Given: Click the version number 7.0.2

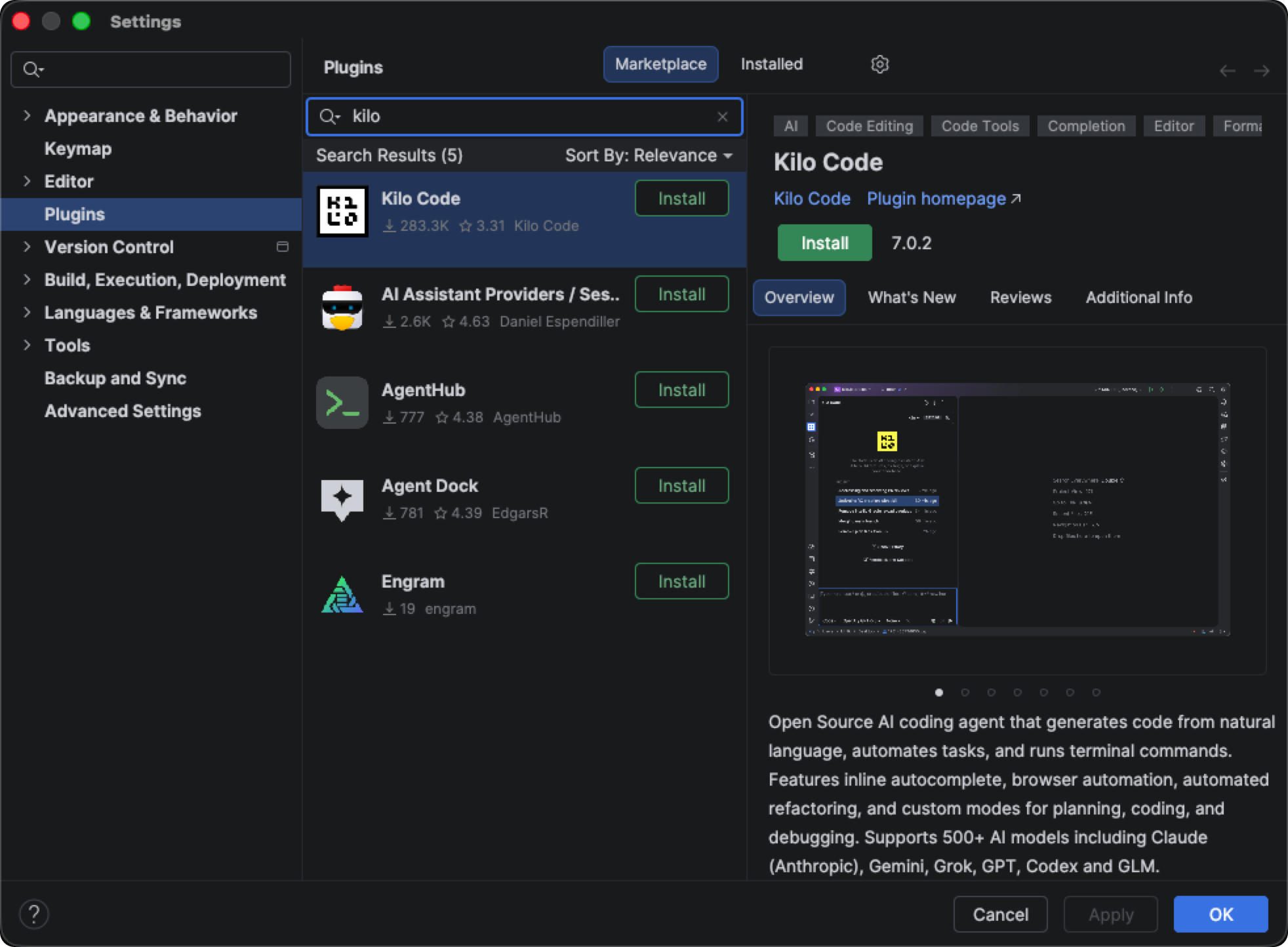Looking at the screenshot, I should [x=911, y=243].
